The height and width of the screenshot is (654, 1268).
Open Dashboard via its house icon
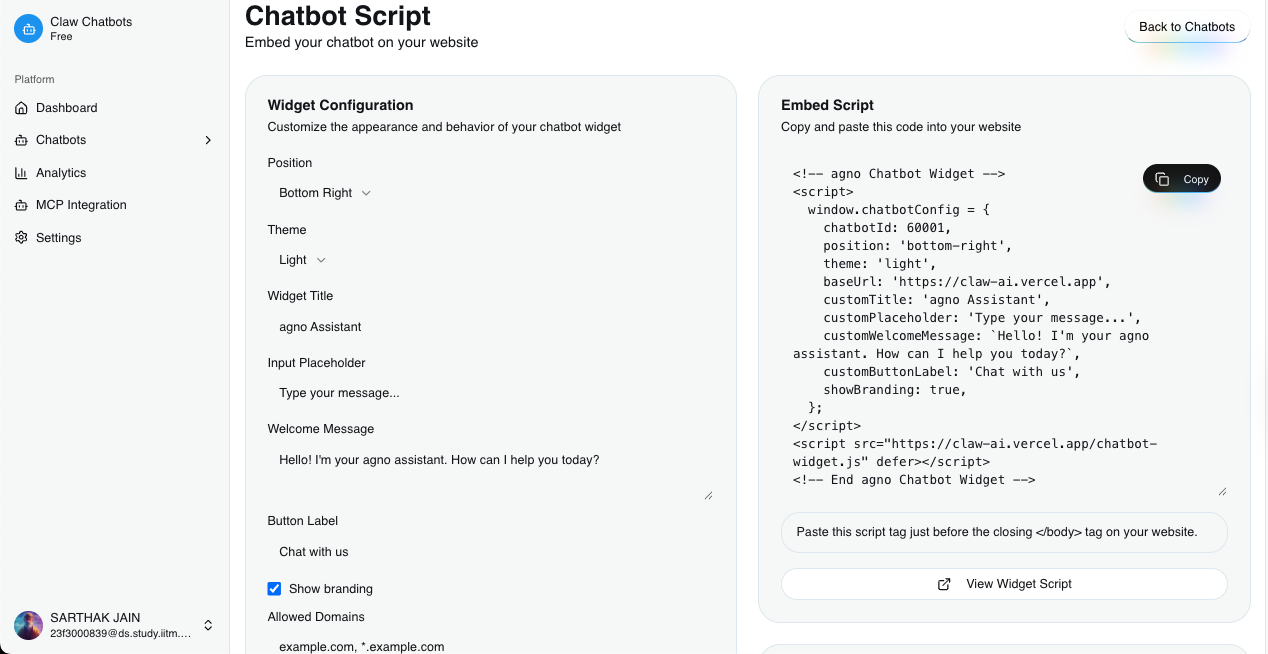tap(21, 108)
